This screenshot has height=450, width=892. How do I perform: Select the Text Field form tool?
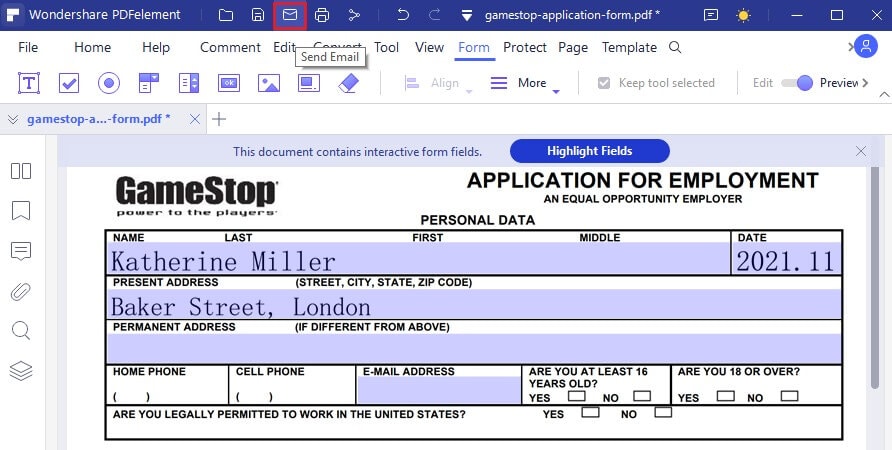(29, 83)
